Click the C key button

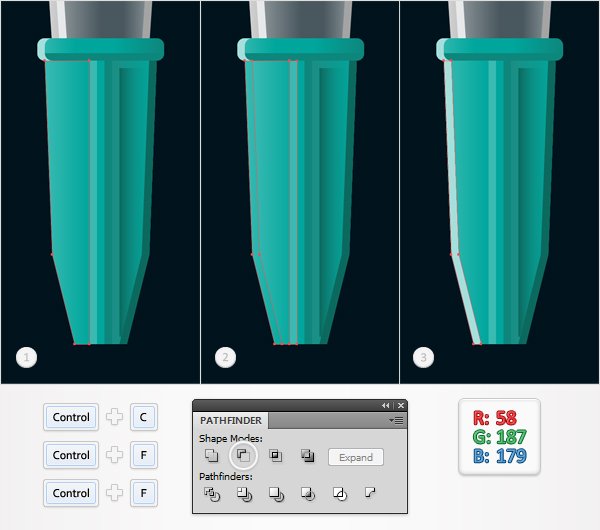(x=143, y=417)
